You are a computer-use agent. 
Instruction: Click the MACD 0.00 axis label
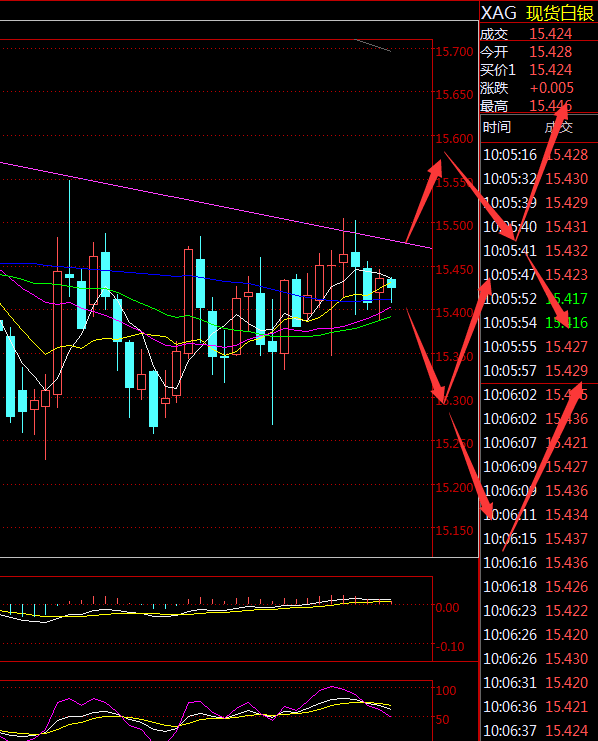(447, 608)
